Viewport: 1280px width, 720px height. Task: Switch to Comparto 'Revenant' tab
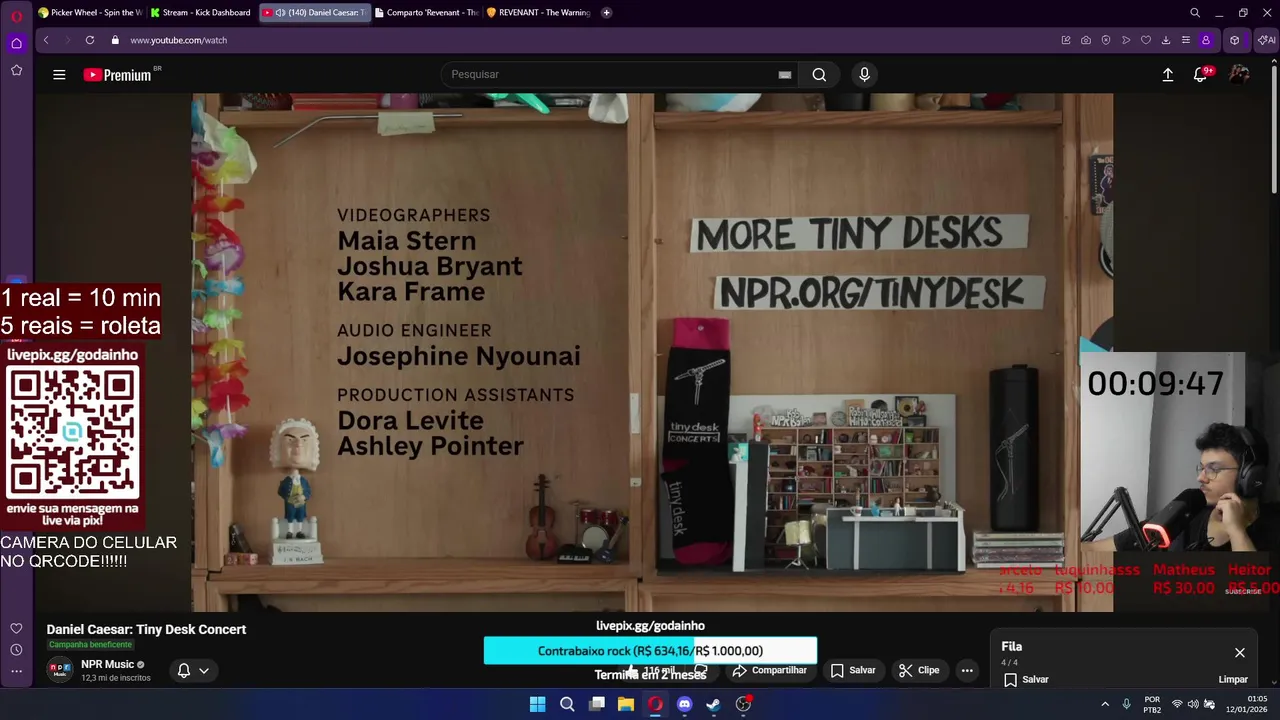coord(426,13)
